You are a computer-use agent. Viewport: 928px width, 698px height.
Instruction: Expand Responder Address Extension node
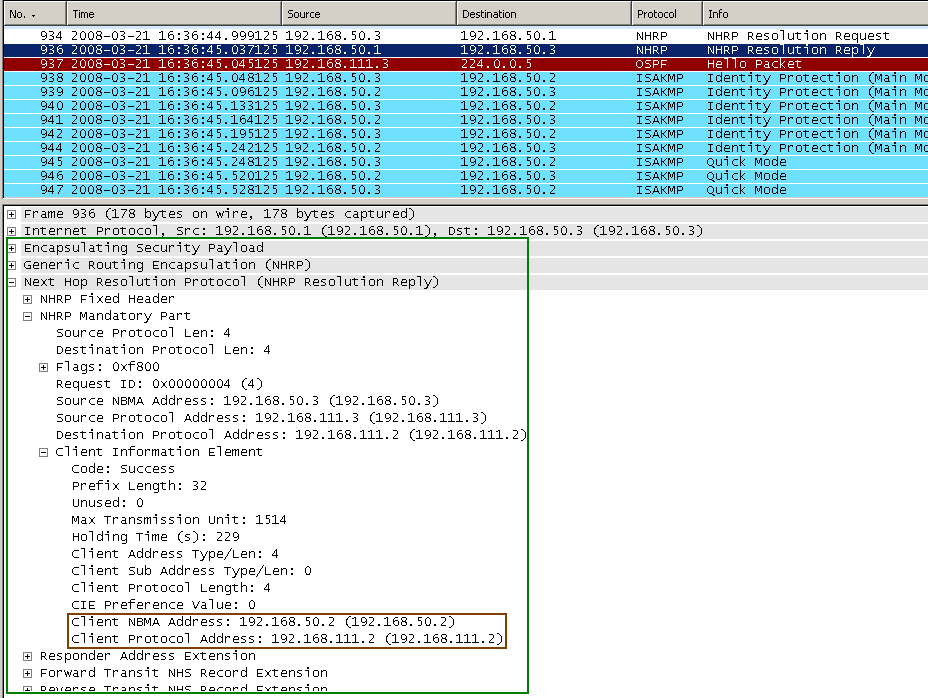coord(28,656)
